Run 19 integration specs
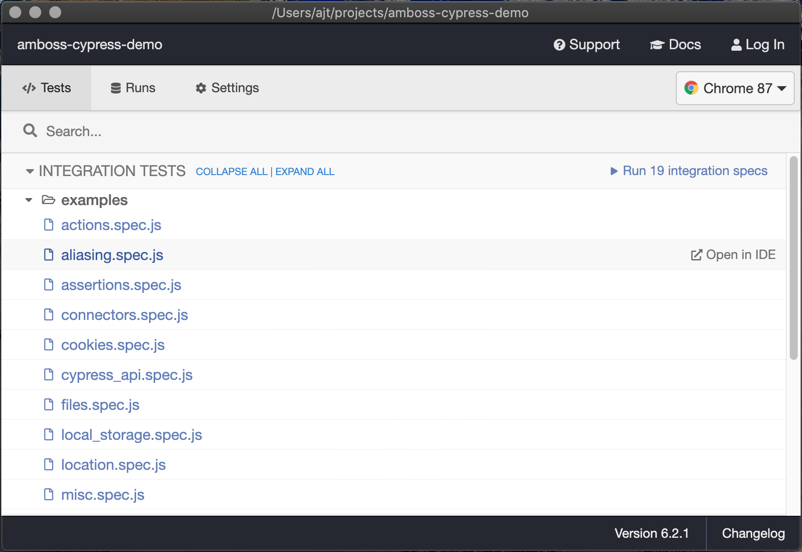This screenshot has width=802, height=552. (688, 171)
